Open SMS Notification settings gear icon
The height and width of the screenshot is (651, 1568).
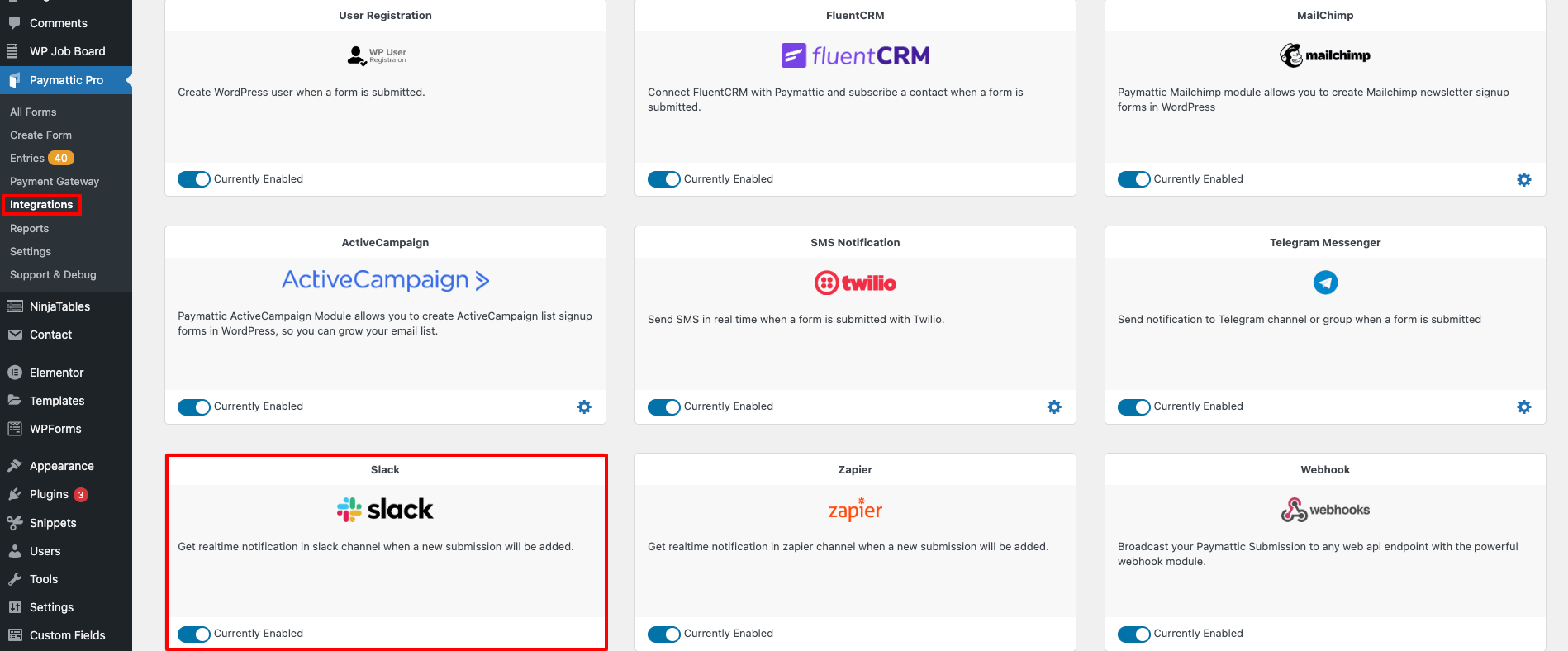pos(1054,406)
